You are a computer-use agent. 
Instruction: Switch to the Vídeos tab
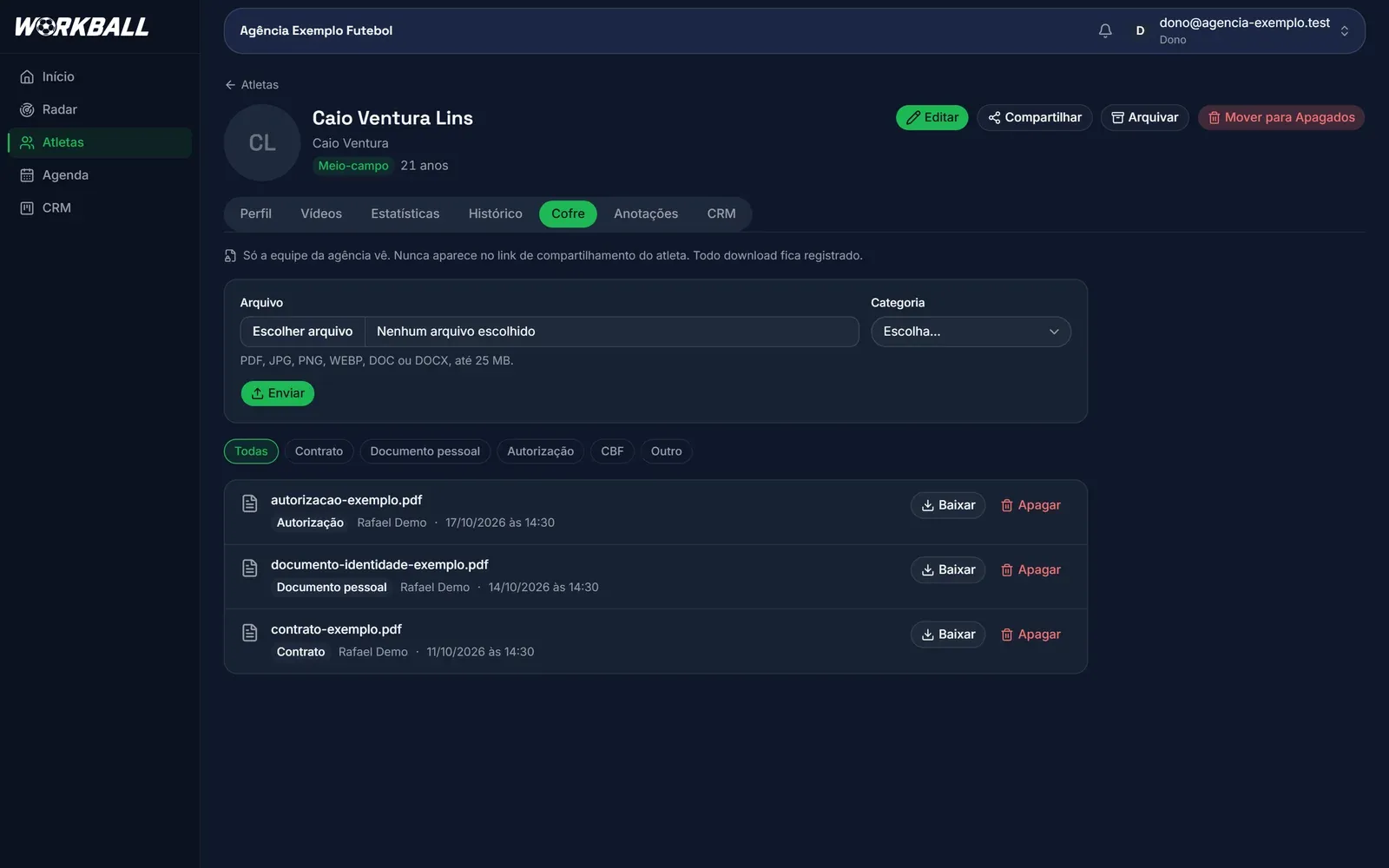321,214
